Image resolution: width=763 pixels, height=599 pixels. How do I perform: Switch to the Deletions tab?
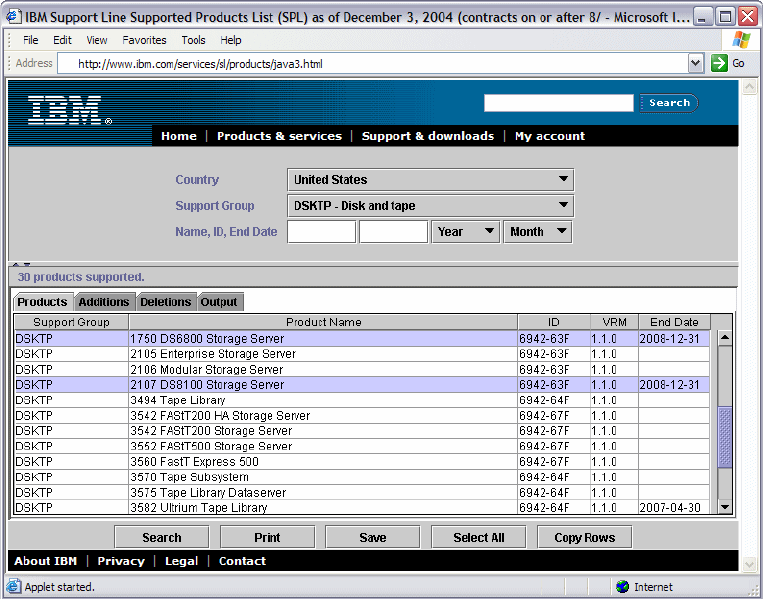[x=166, y=302]
